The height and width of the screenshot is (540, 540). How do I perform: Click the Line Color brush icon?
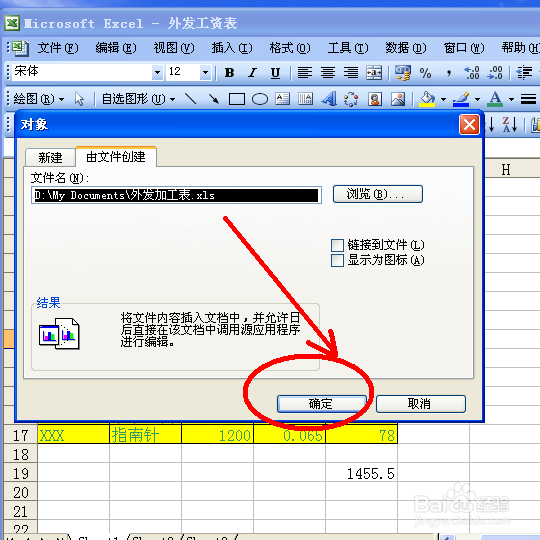tap(461, 99)
